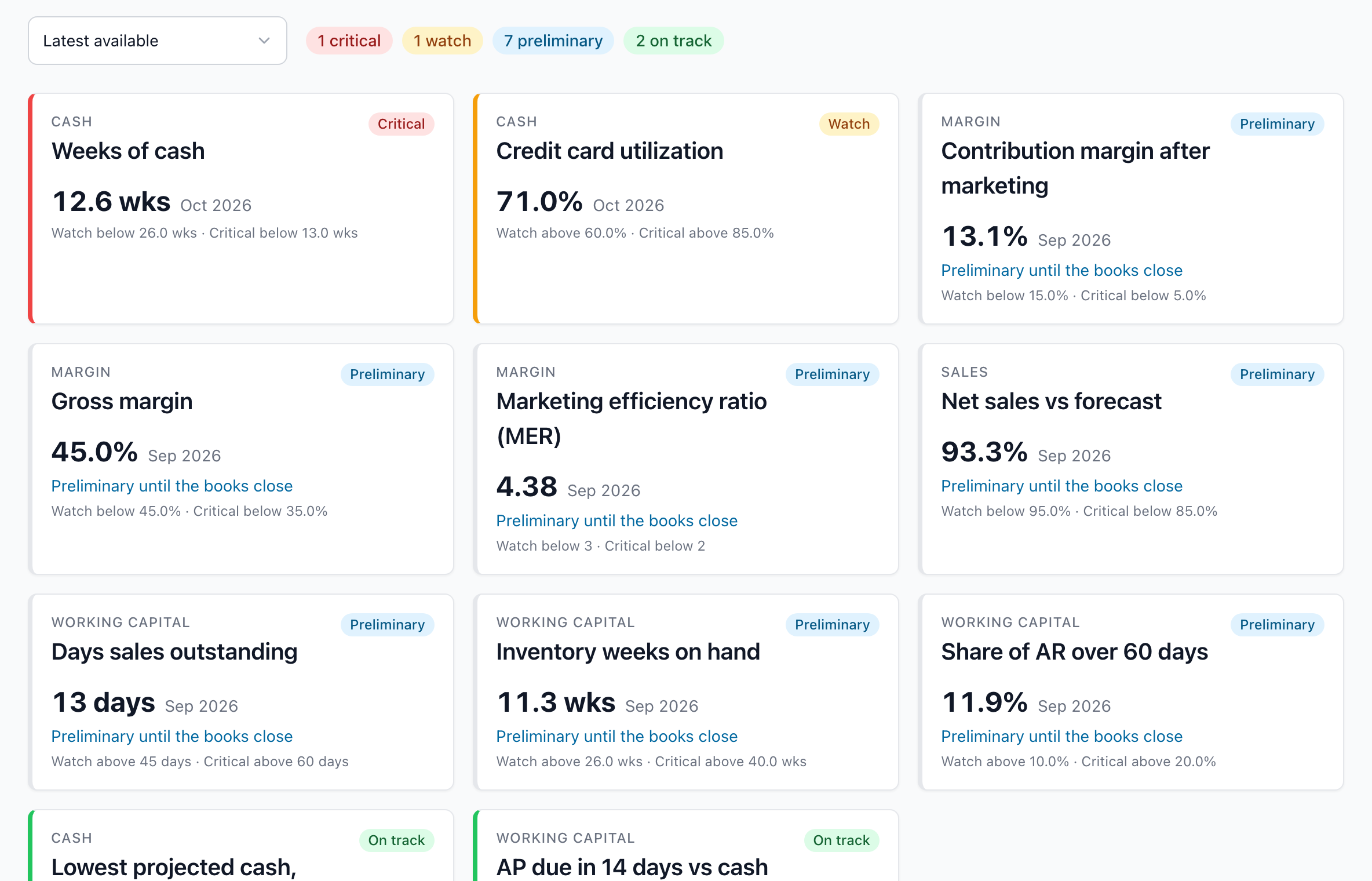The width and height of the screenshot is (1372, 881).
Task: Click Preliminary badge on Inventory weeks on hand
Action: click(832, 624)
